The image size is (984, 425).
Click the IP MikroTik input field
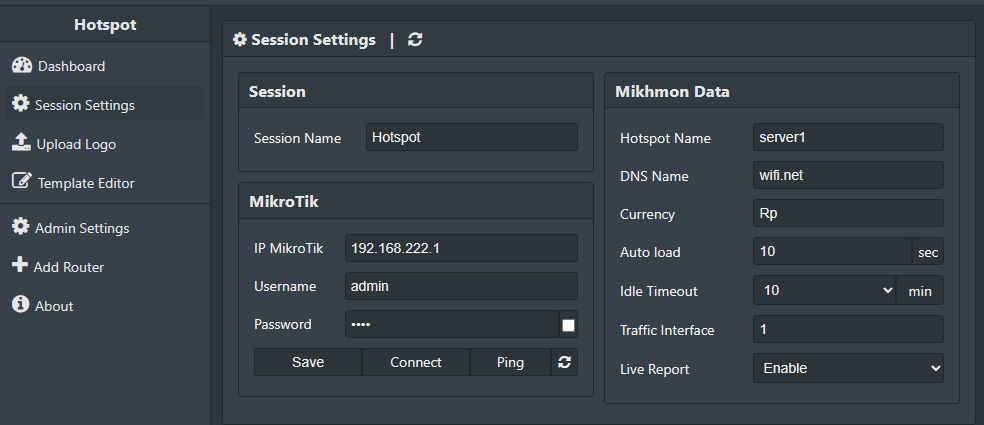click(x=461, y=248)
